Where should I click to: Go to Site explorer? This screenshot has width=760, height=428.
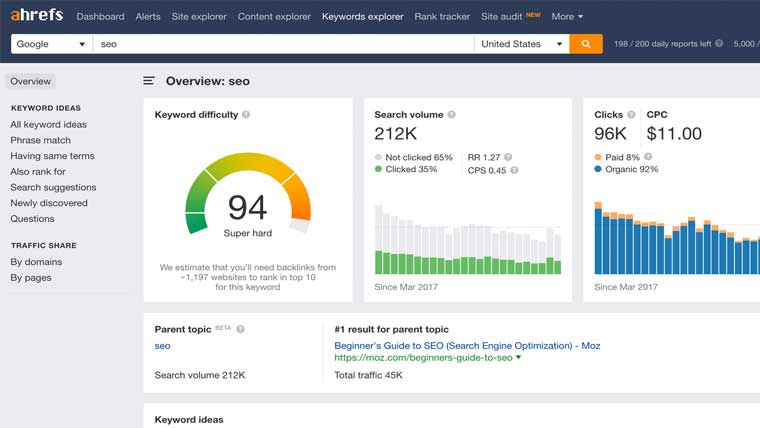pyautogui.click(x=199, y=16)
